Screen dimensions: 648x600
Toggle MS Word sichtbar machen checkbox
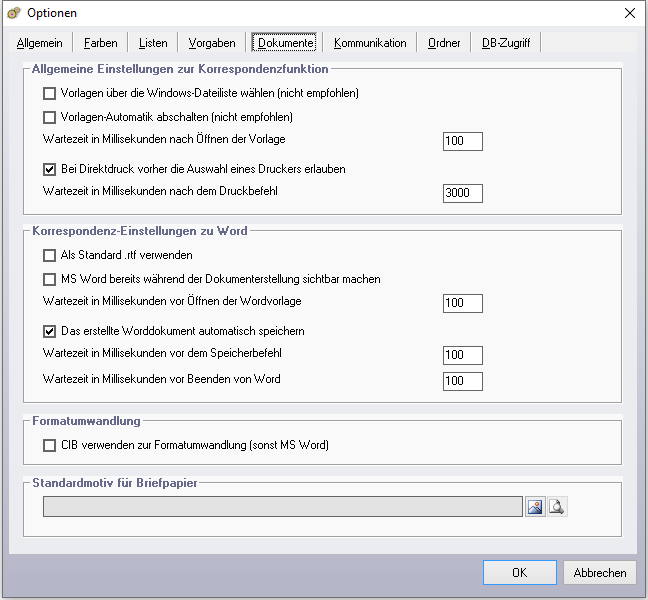50,279
